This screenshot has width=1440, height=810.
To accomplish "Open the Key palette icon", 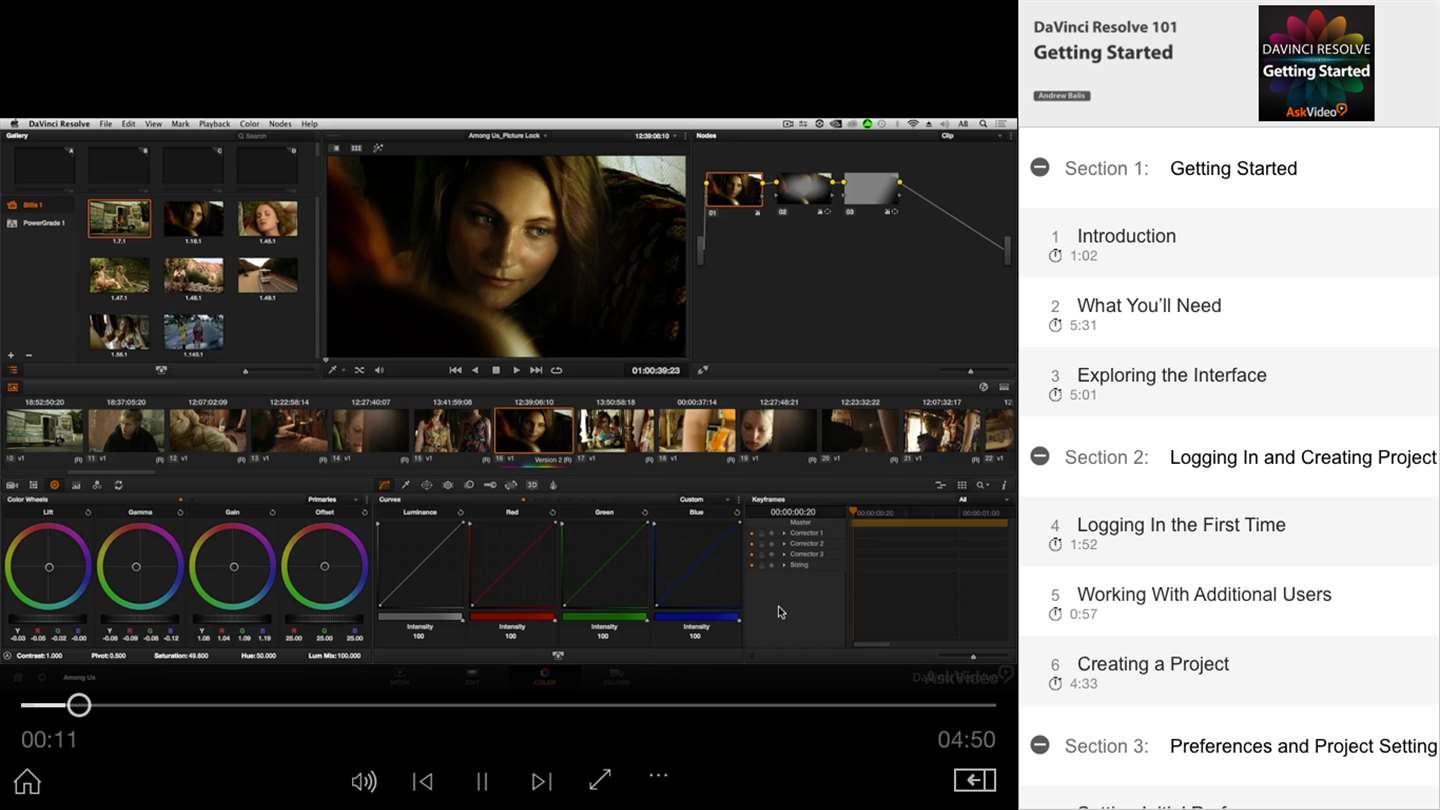I will [490, 485].
